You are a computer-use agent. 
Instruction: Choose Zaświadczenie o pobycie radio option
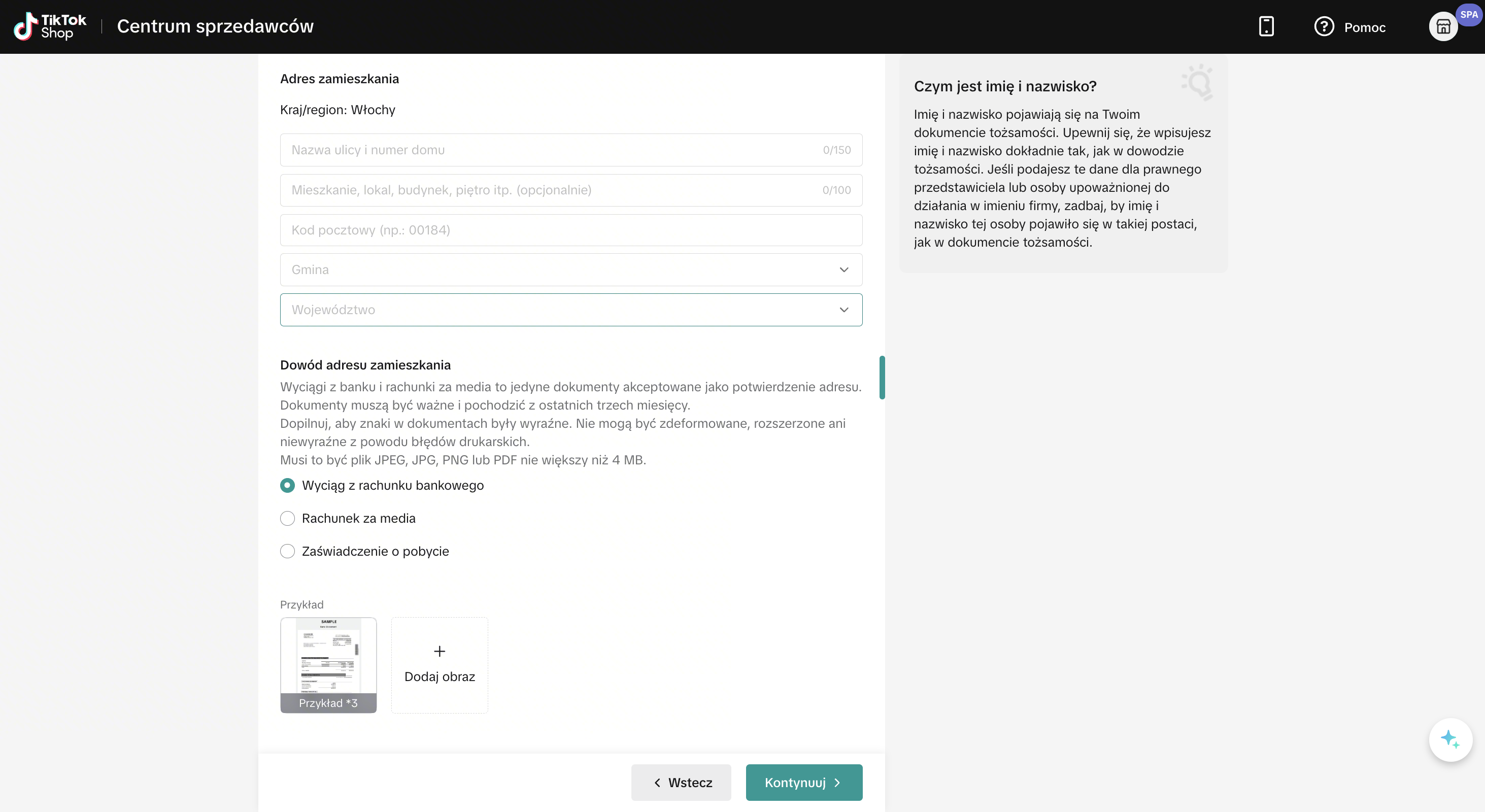point(287,551)
